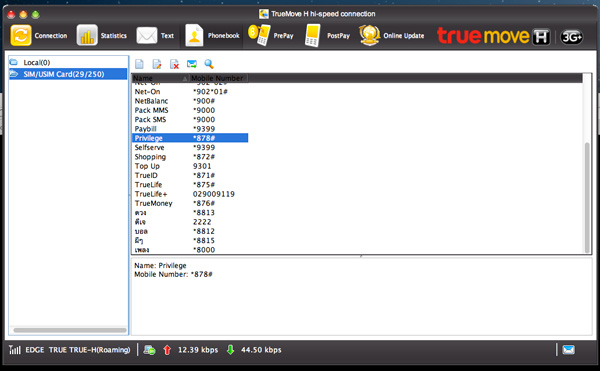Open the Statistics section
The image size is (600, 371).
[102, 35]
